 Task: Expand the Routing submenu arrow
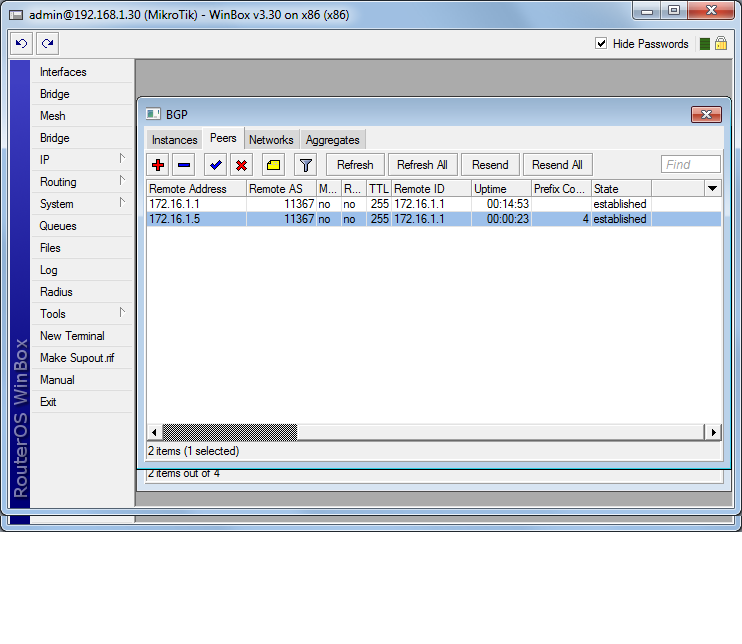pos(122,181)
